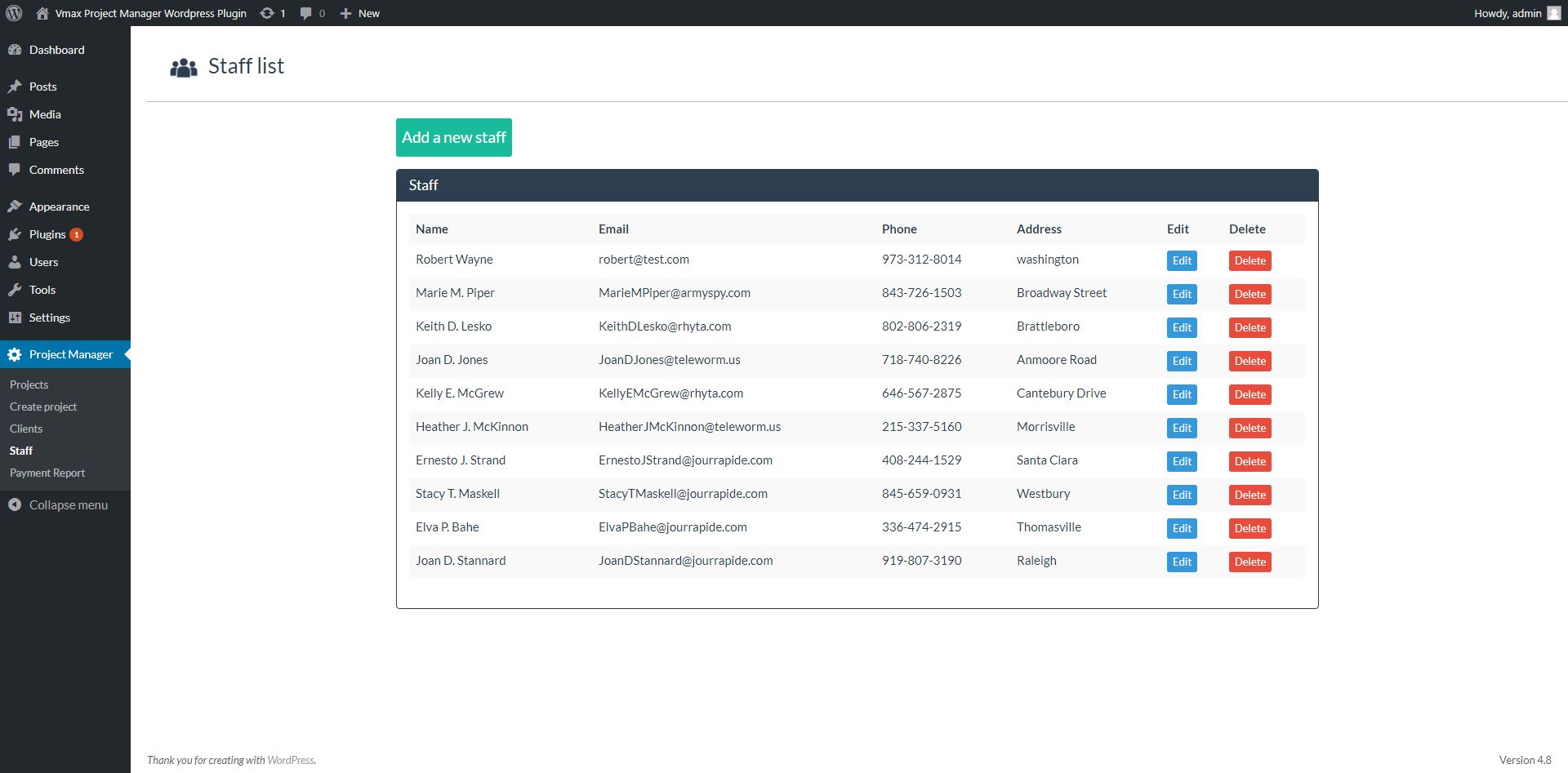The image size is (1568, 773).
Task: Click the Email column header
Action: point(613,229)
